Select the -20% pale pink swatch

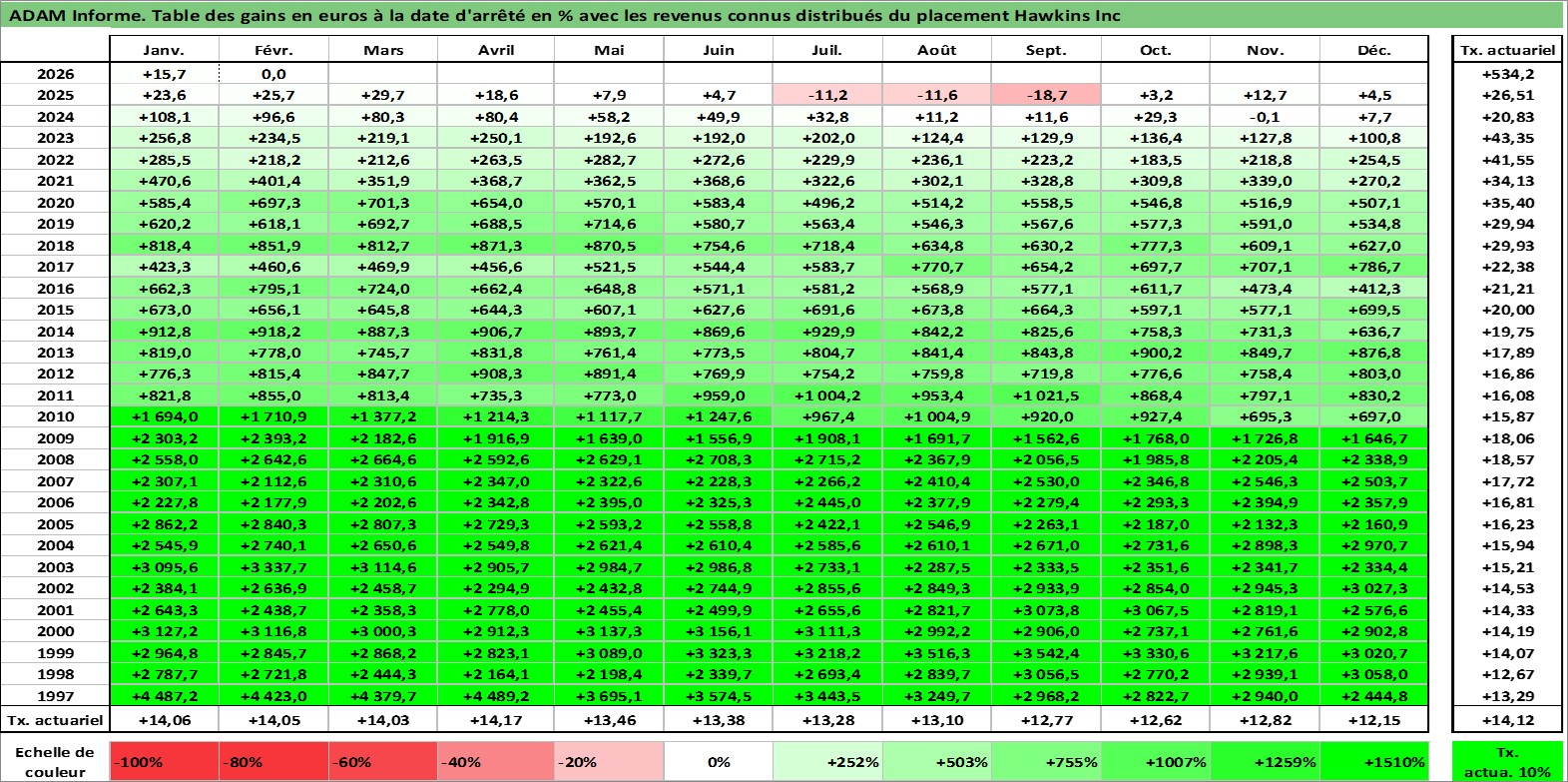point(609,761)
